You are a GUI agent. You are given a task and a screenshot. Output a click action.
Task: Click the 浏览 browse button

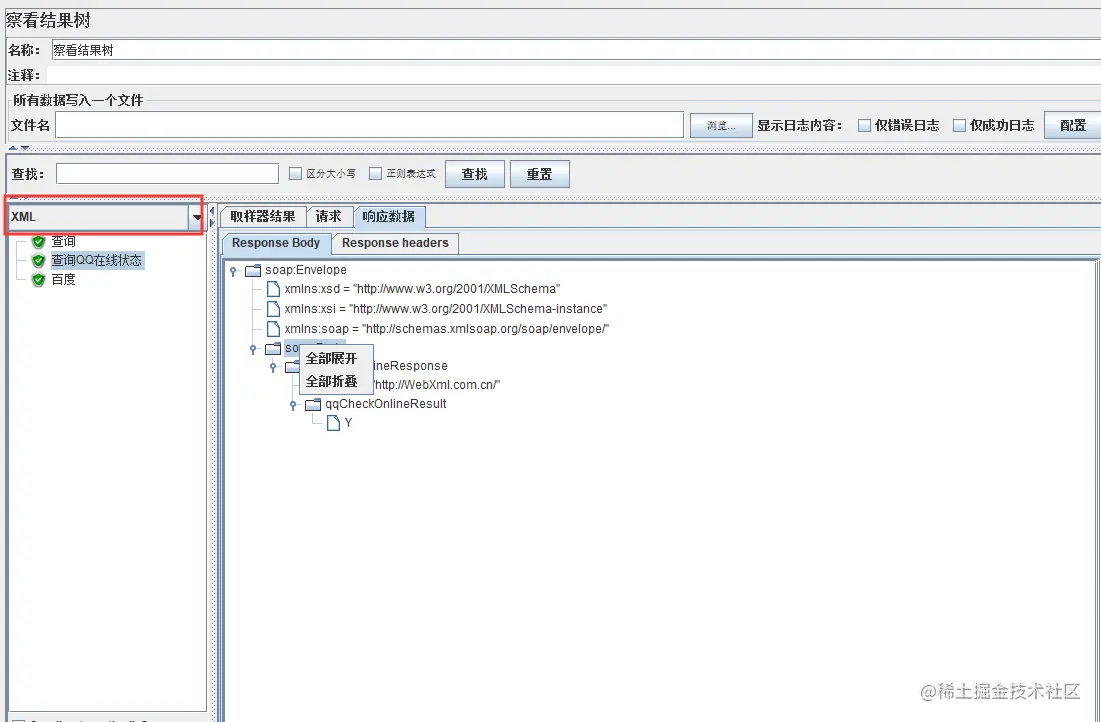pos(721,126)
